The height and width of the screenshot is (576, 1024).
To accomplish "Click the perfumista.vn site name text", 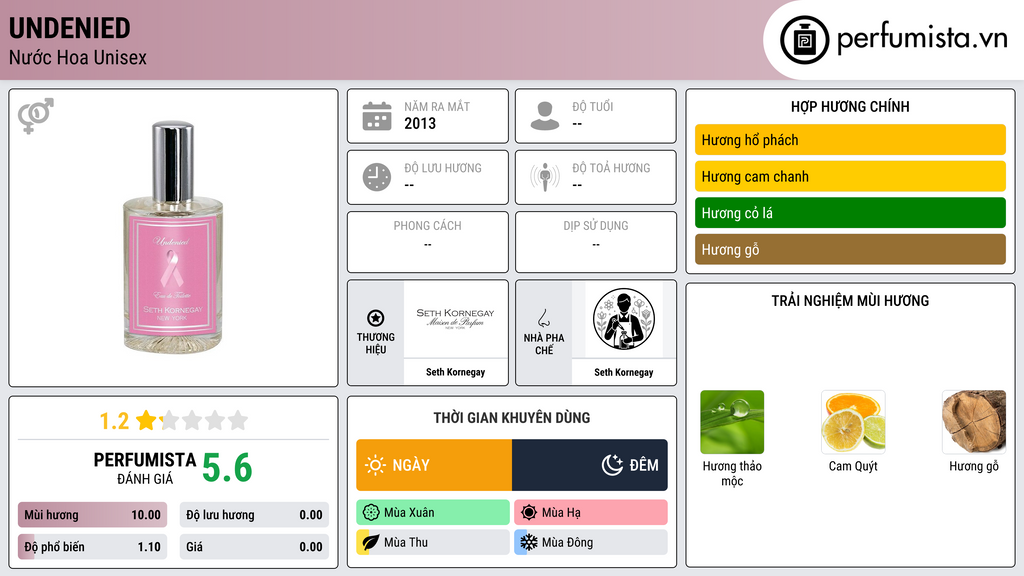I will coord(922,38).
